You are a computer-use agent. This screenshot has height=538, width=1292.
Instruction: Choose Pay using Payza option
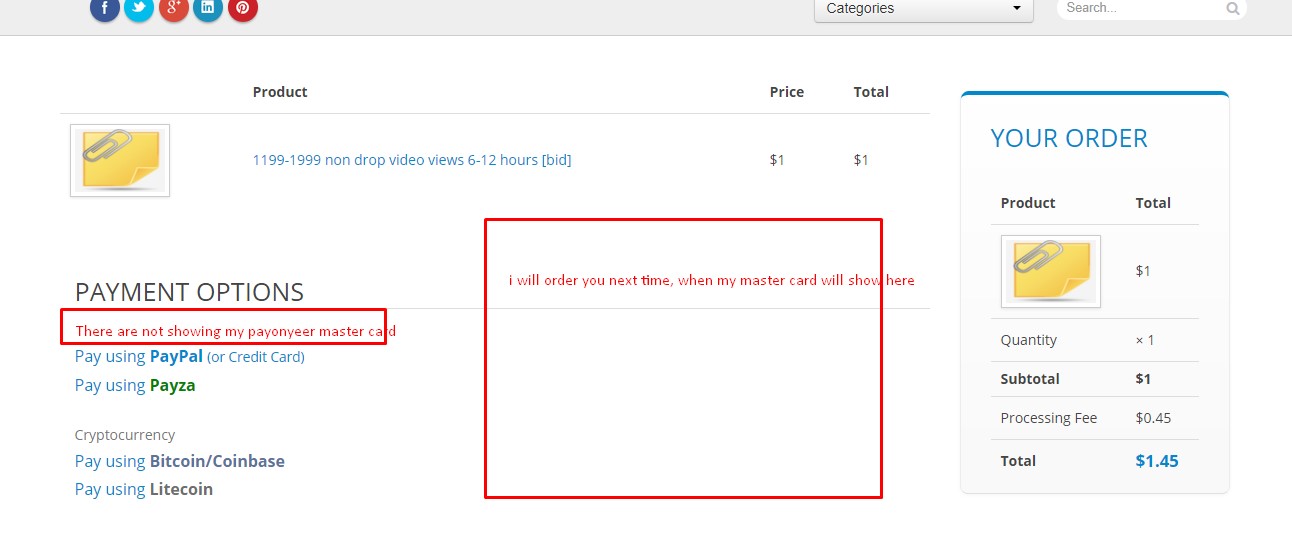click(135, 385)
